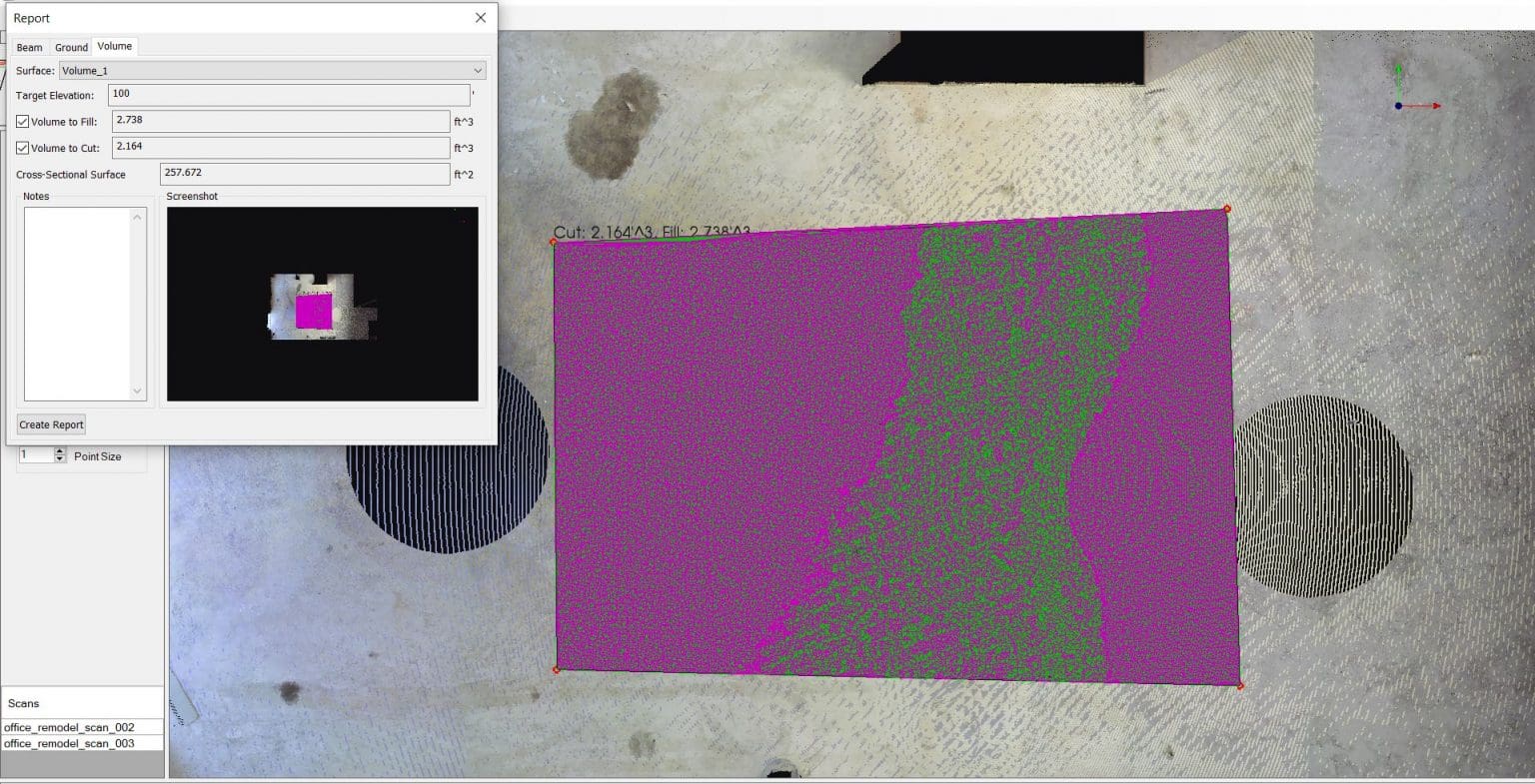Switch to the Ground tab
This screenshot has width=1535, height=784.
(70, 47)
